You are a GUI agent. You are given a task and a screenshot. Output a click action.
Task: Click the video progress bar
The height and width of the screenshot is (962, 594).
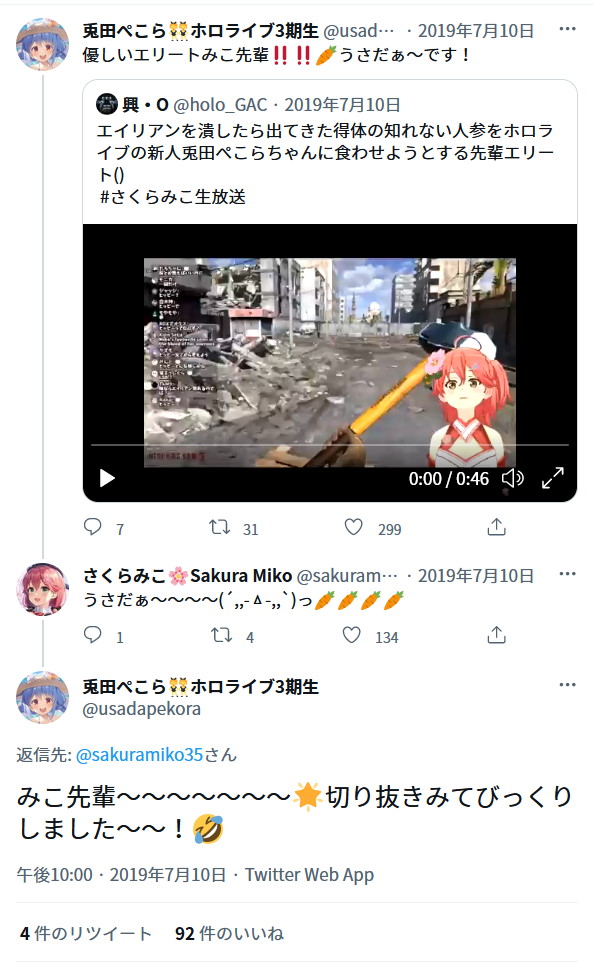click(x=330, y=445)
